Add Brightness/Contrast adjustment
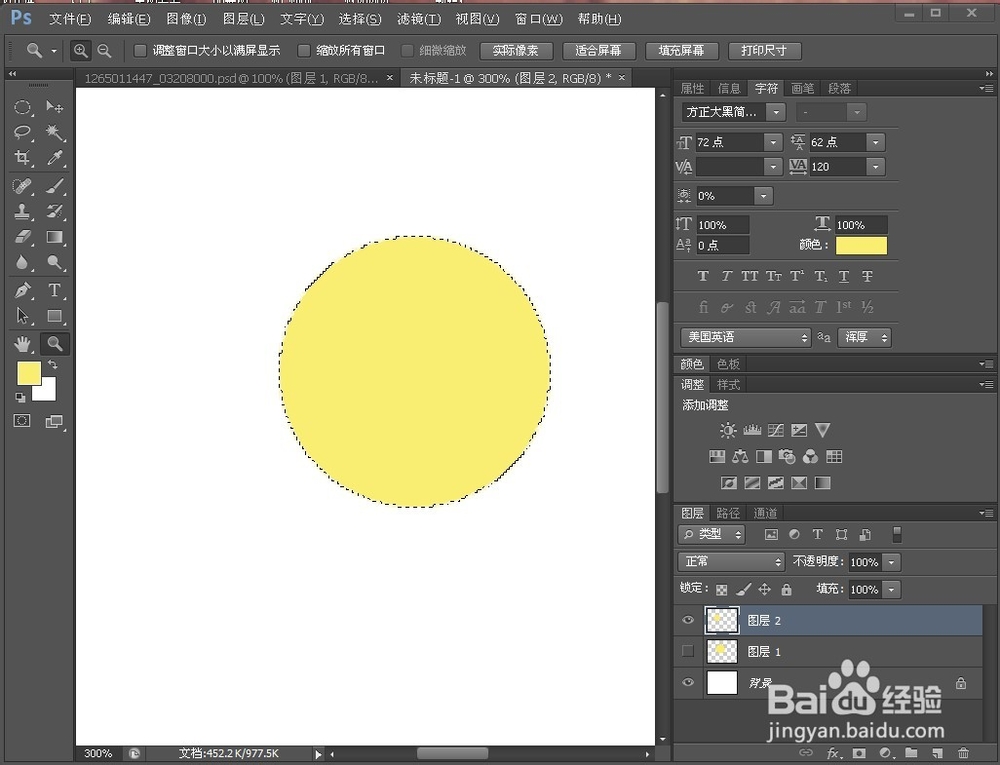1000x765 pixels. coord(728,430)
